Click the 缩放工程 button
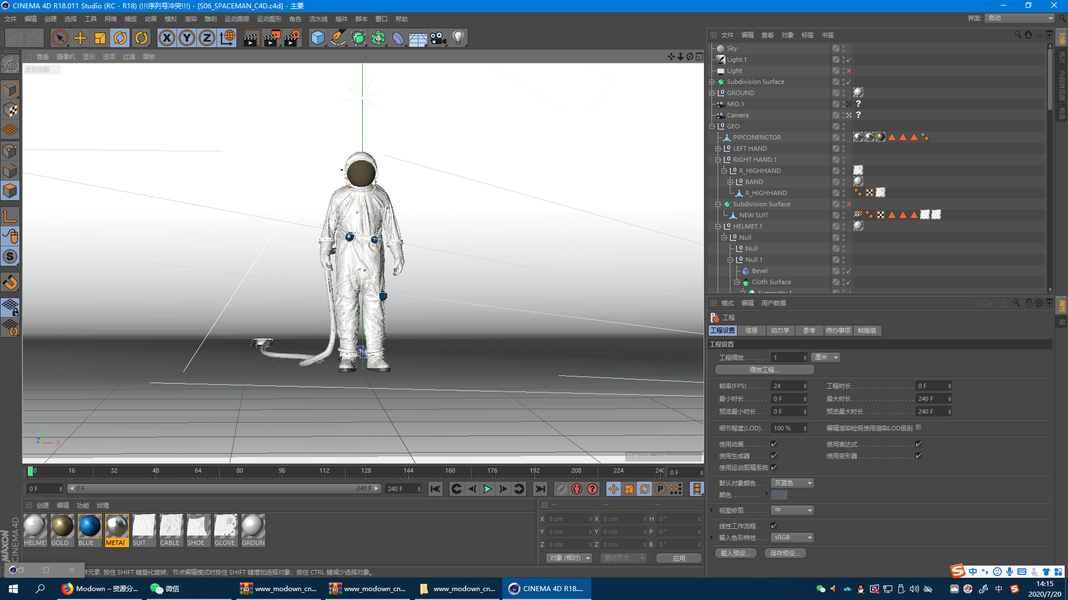The width and height of the screenshot is (1068, 600). tap(764, 370)
